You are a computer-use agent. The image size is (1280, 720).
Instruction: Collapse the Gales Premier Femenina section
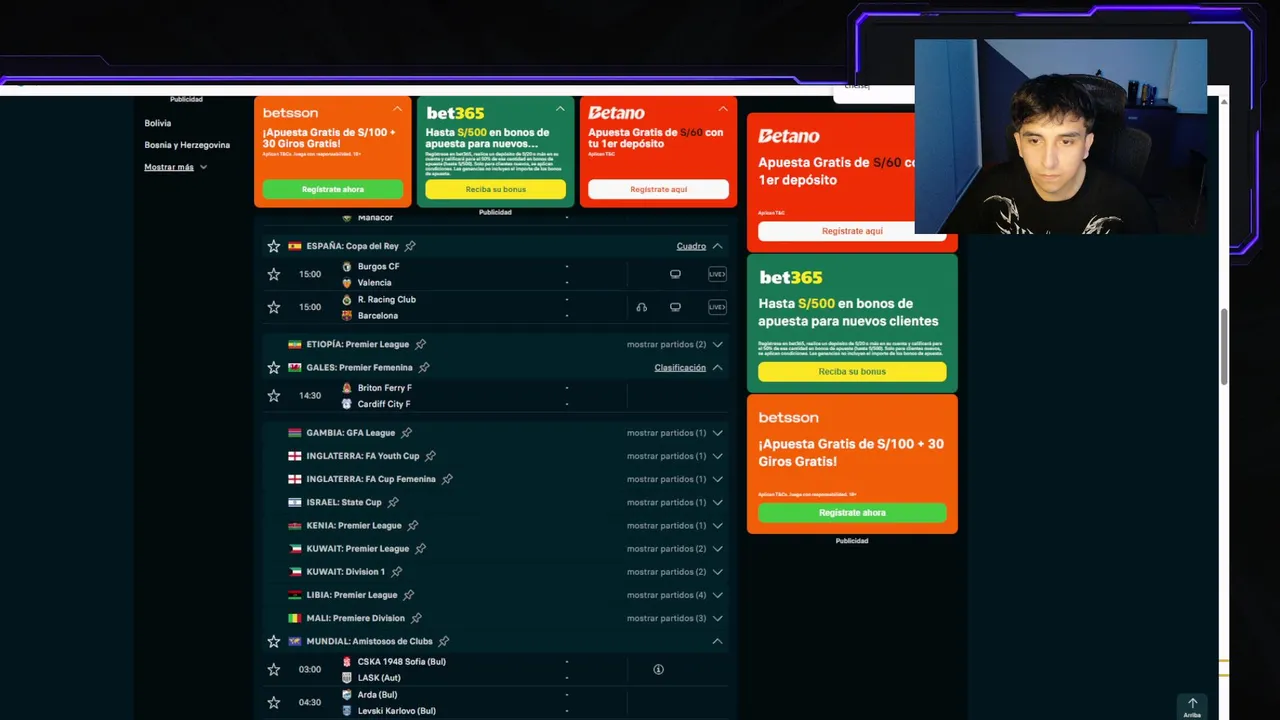pyautogui.click(x=717, y=368)
